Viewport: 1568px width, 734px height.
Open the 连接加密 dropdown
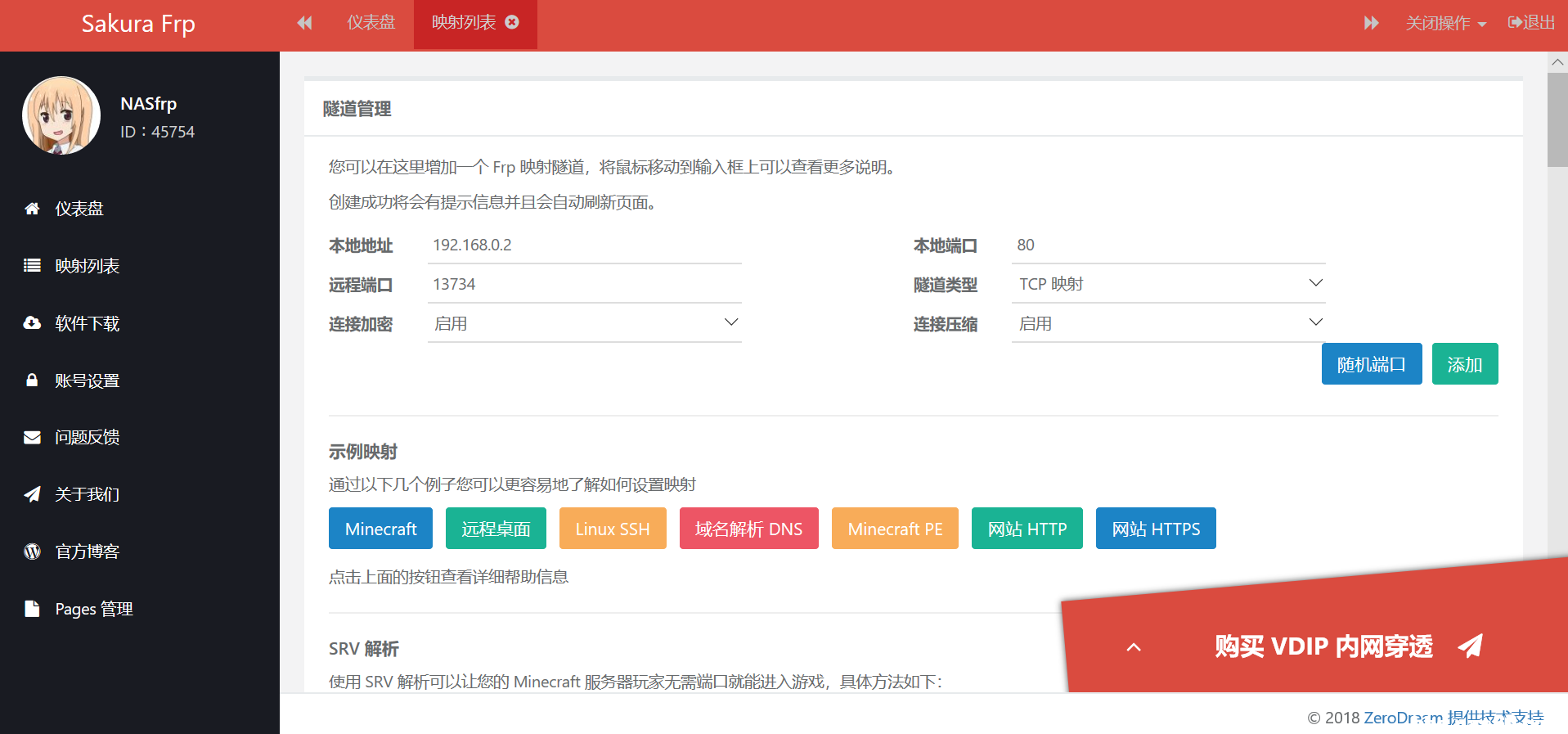(x=584, y=323)
